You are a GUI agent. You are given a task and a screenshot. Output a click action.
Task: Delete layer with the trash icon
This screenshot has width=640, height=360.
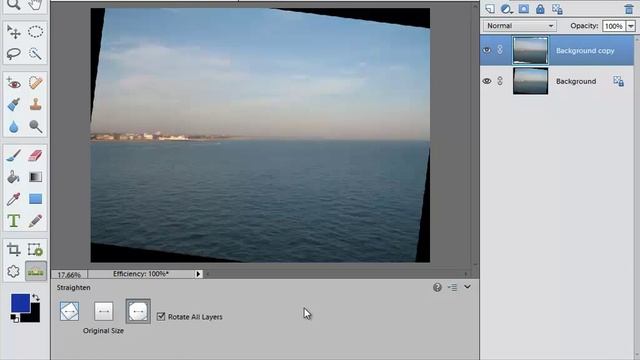(x=629, y=9)
